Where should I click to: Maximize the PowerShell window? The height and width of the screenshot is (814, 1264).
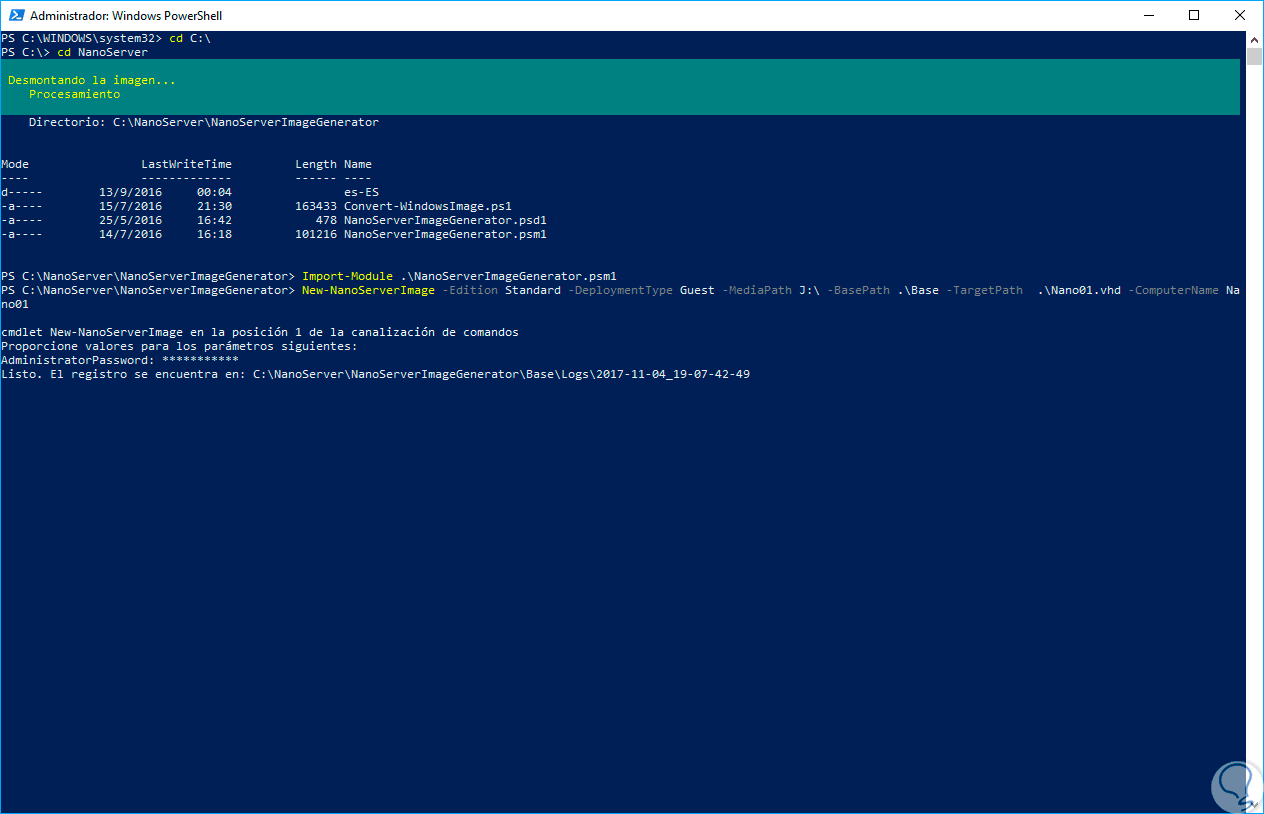tap(1194, 15)
